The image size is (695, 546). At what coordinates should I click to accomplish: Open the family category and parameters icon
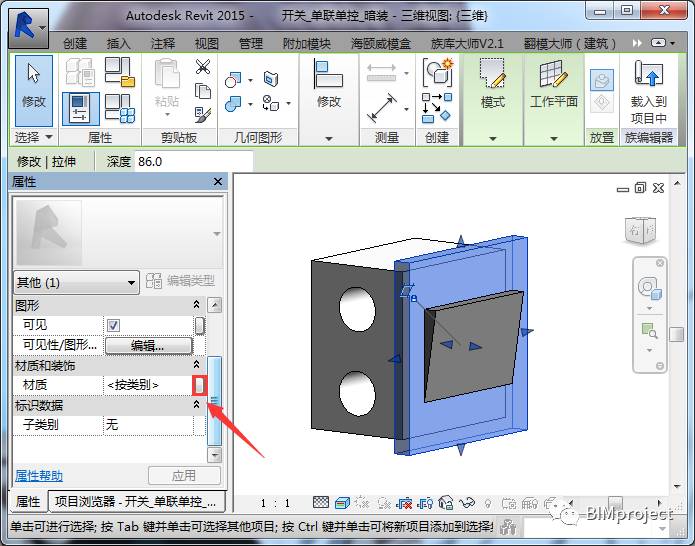(120, 72)
